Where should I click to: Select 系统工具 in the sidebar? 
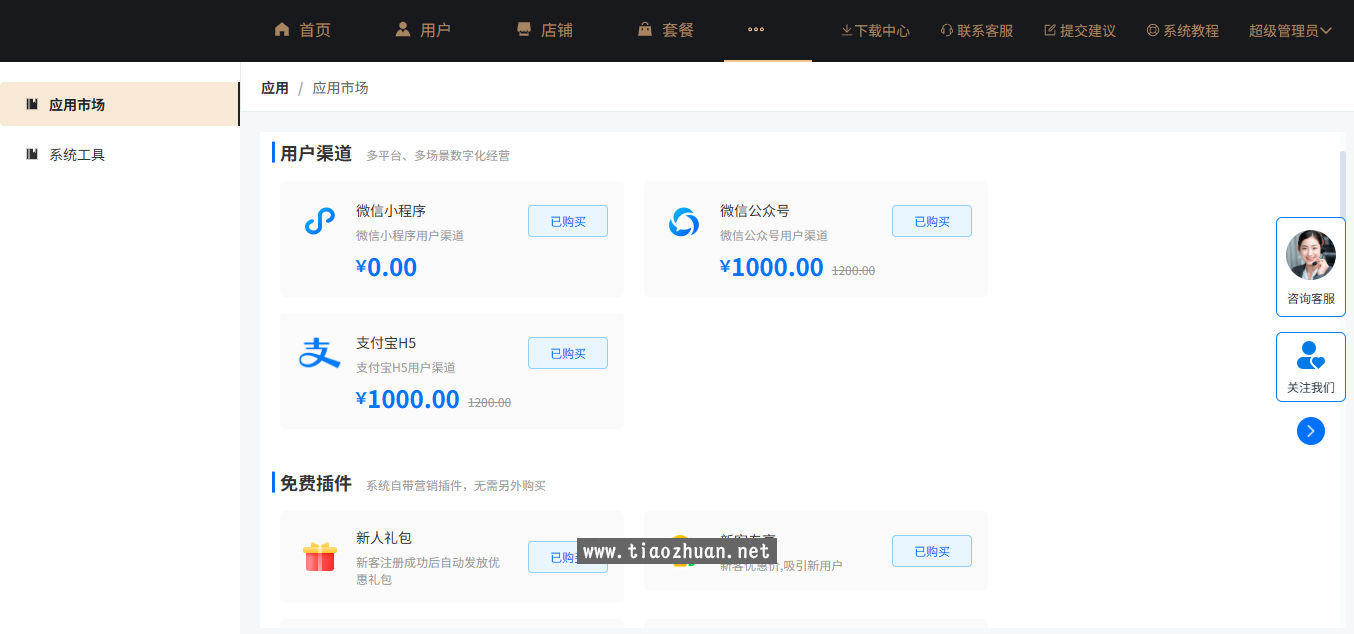(x=77, y=155)
